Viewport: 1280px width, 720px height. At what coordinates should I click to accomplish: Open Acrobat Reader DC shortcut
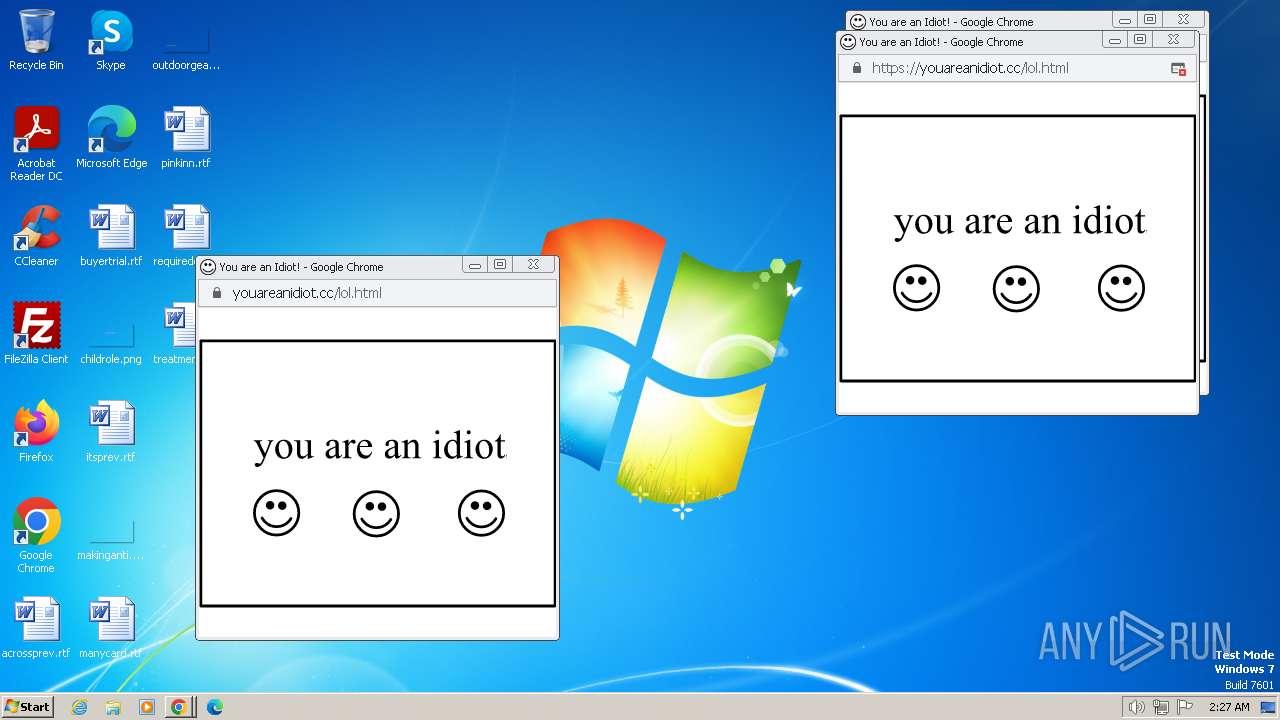point(36,144)
